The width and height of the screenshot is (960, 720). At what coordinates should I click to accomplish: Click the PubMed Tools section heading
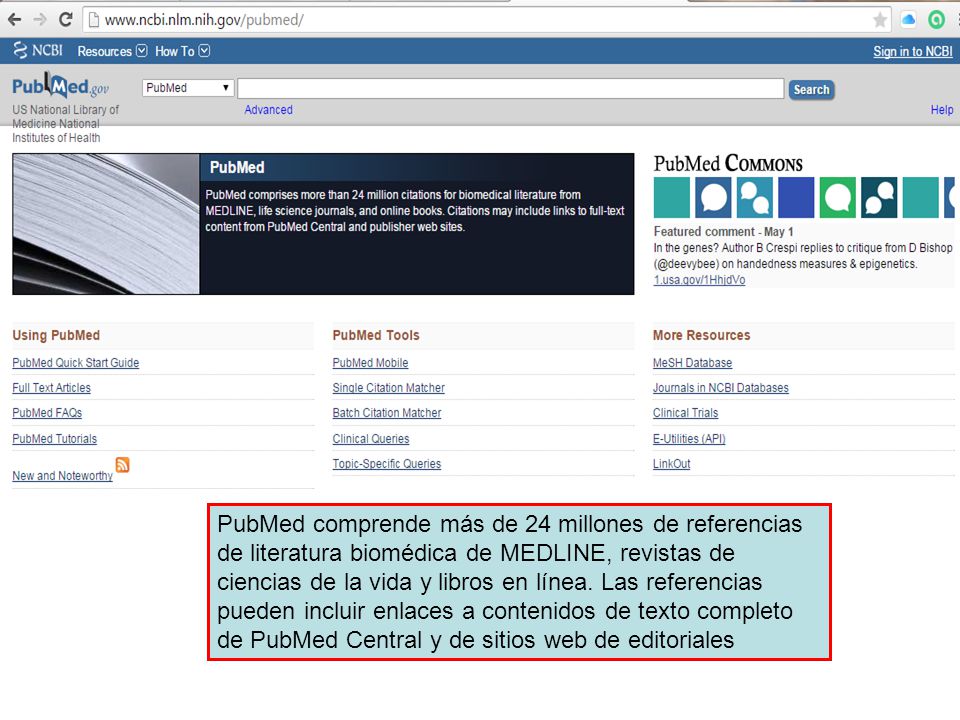[x=376, y=335]
